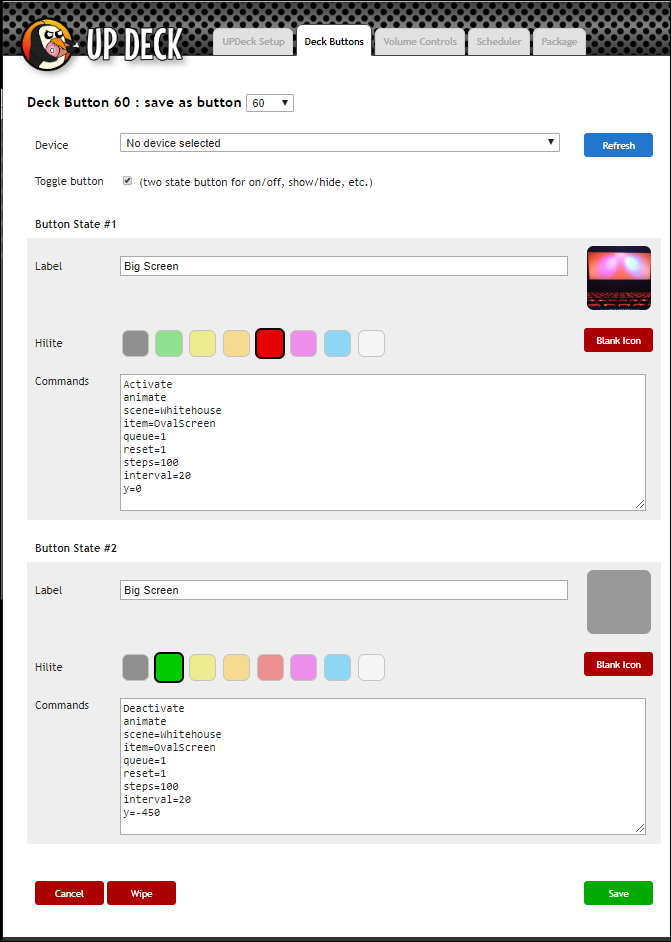
Task: Open the save as button number dropdown
Action: point(270,103)
